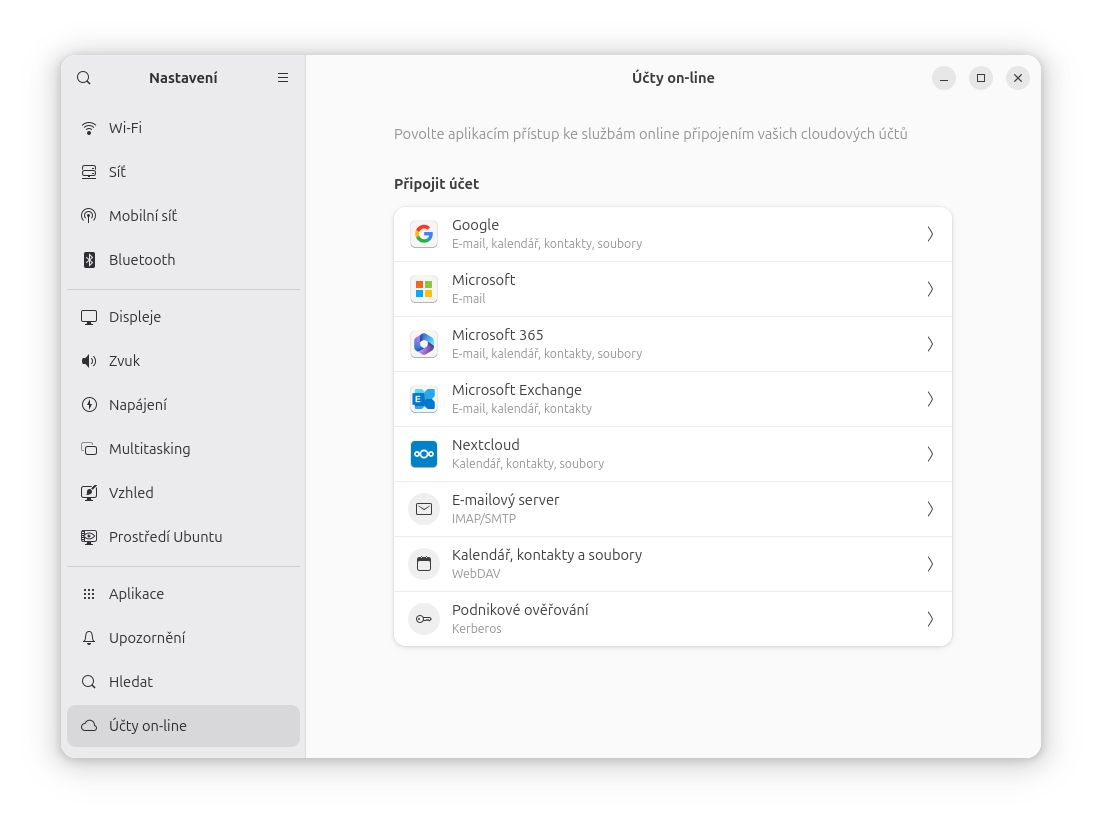1102x825 pixels.
Task: Connect a Nextcloud account
Action: click(673, 454)
